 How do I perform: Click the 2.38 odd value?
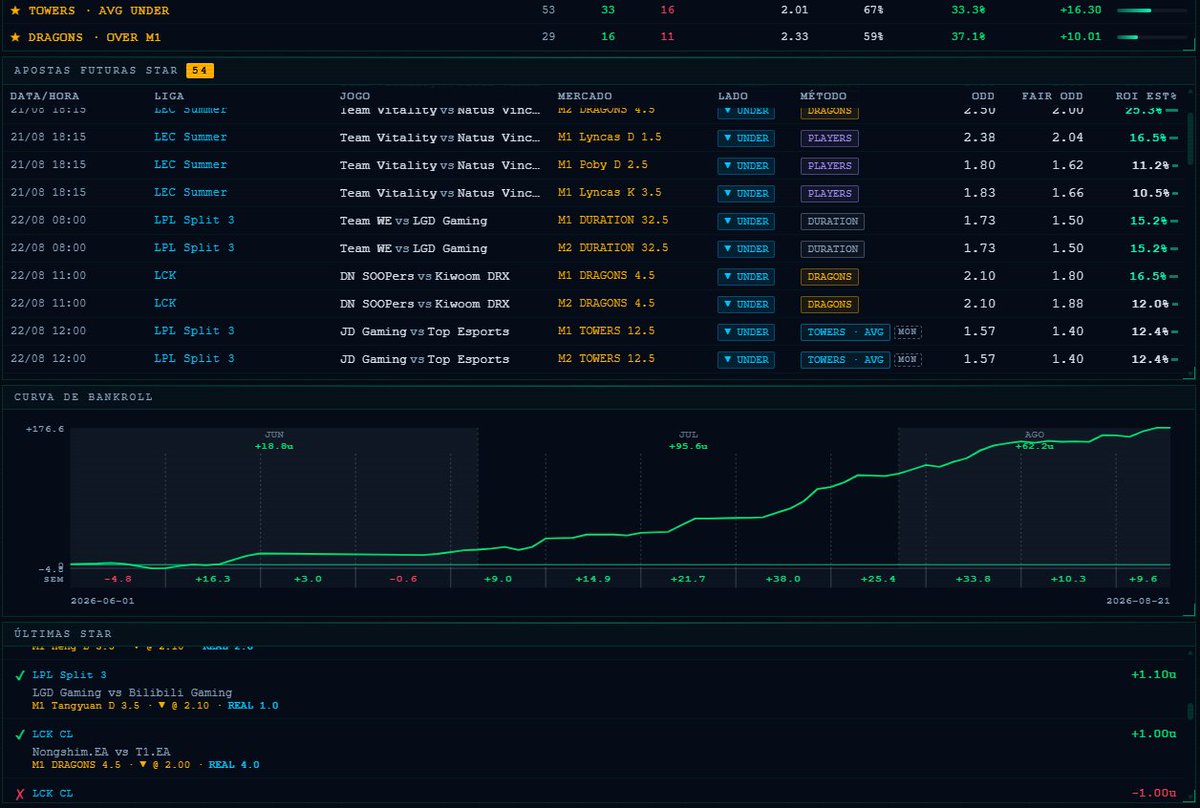click(980, 138)
